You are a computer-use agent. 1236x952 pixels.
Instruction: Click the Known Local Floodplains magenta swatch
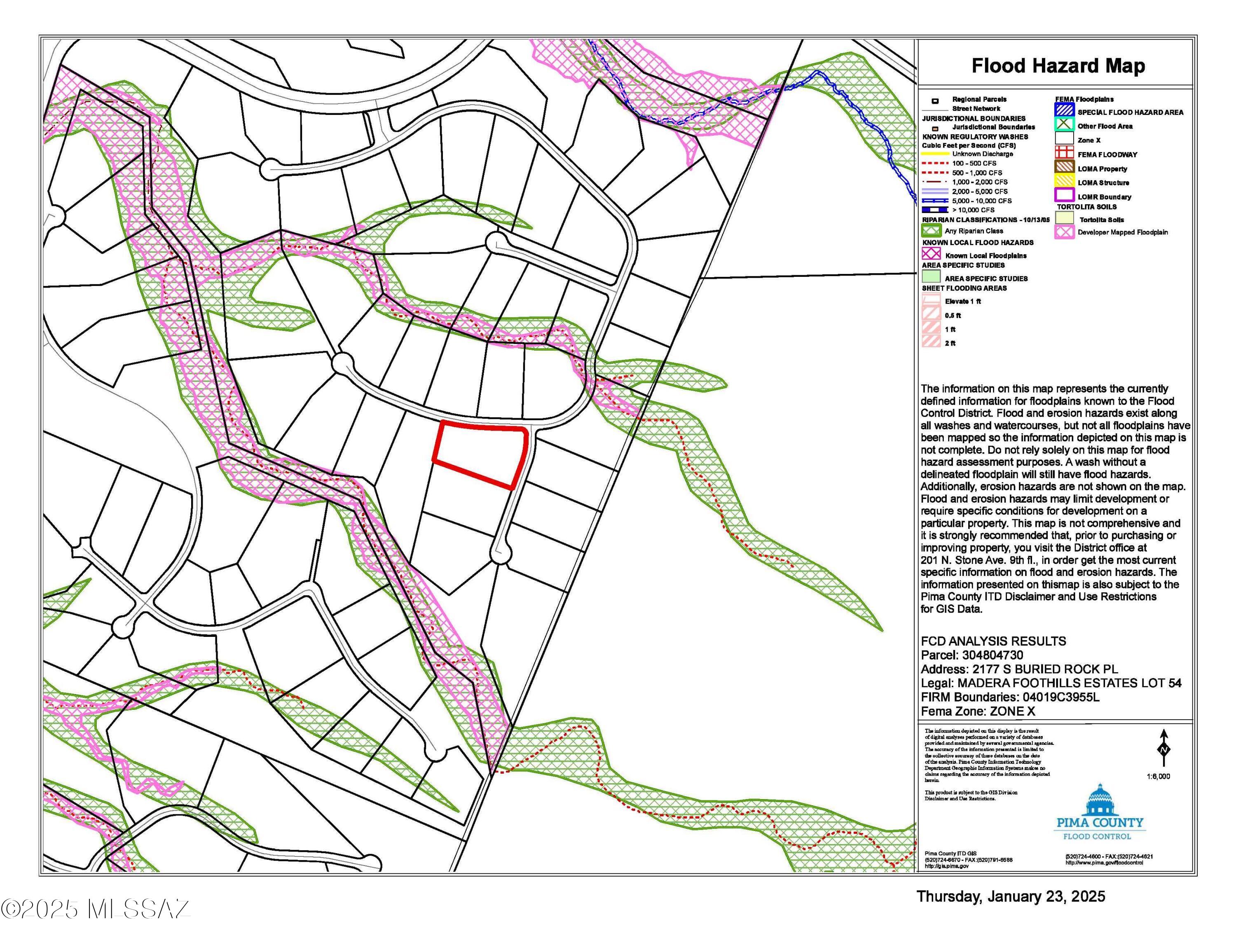coord(931,254)
